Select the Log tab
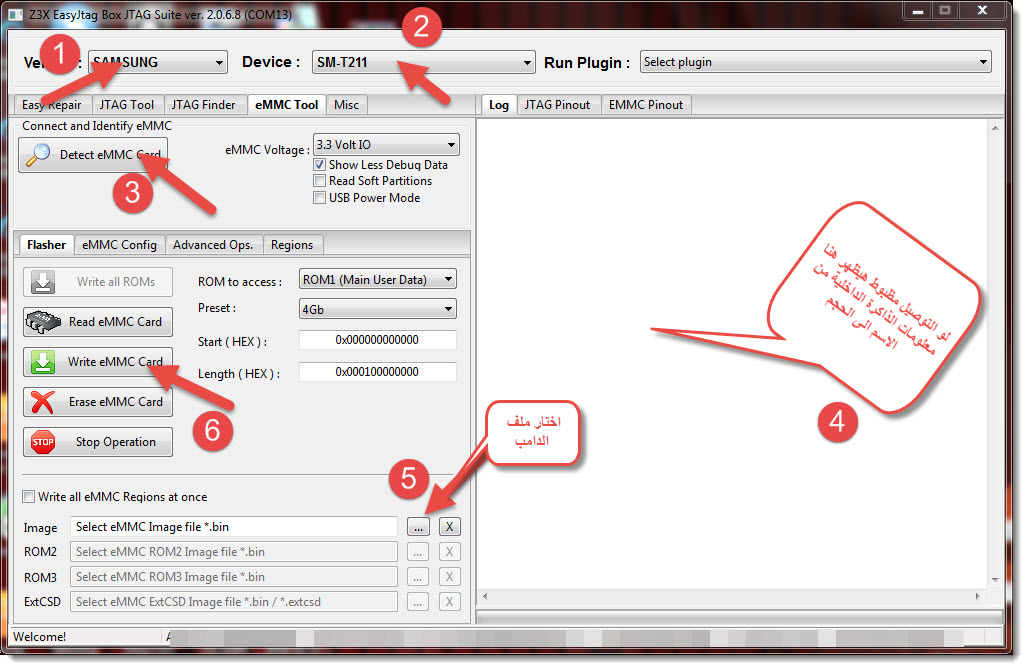Viewport: 1028px width, 670px height. click(499, 105)
